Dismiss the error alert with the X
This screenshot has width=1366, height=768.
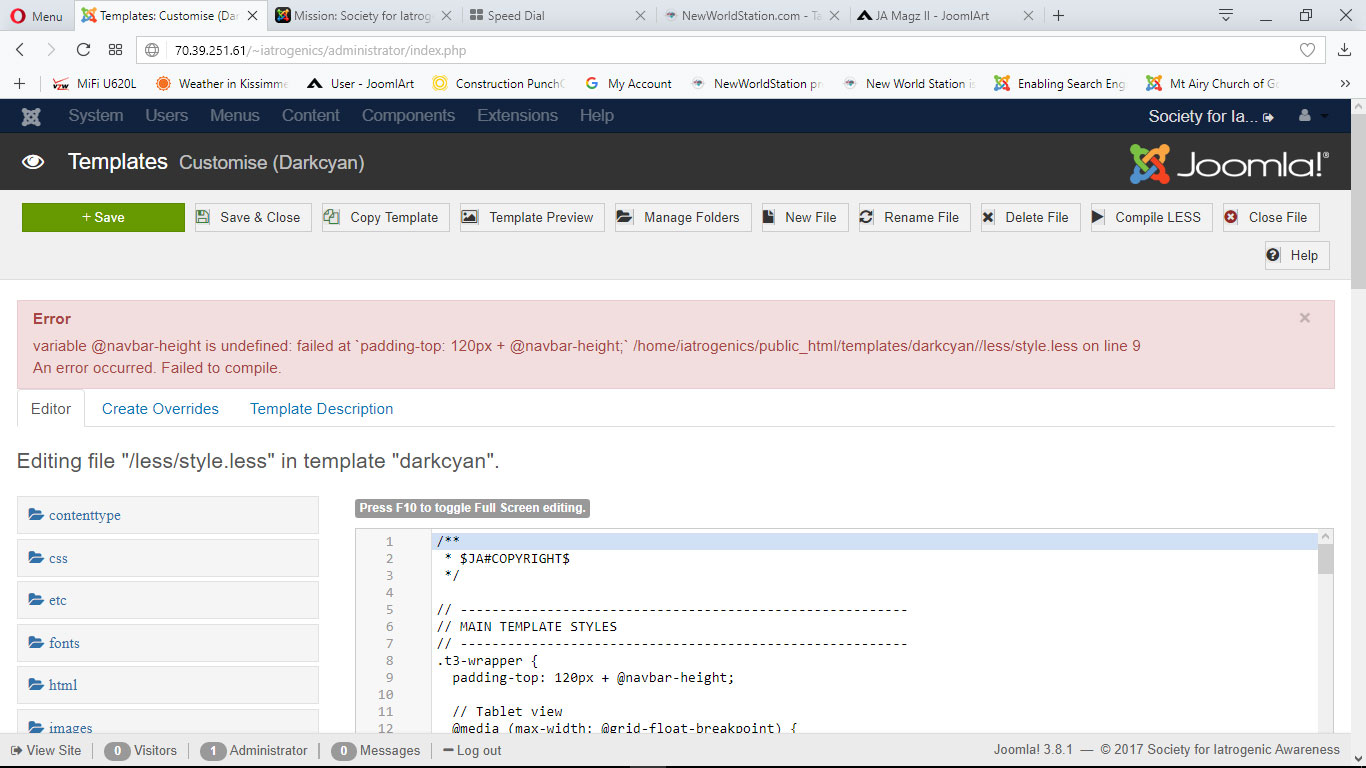coord(1304,318)
